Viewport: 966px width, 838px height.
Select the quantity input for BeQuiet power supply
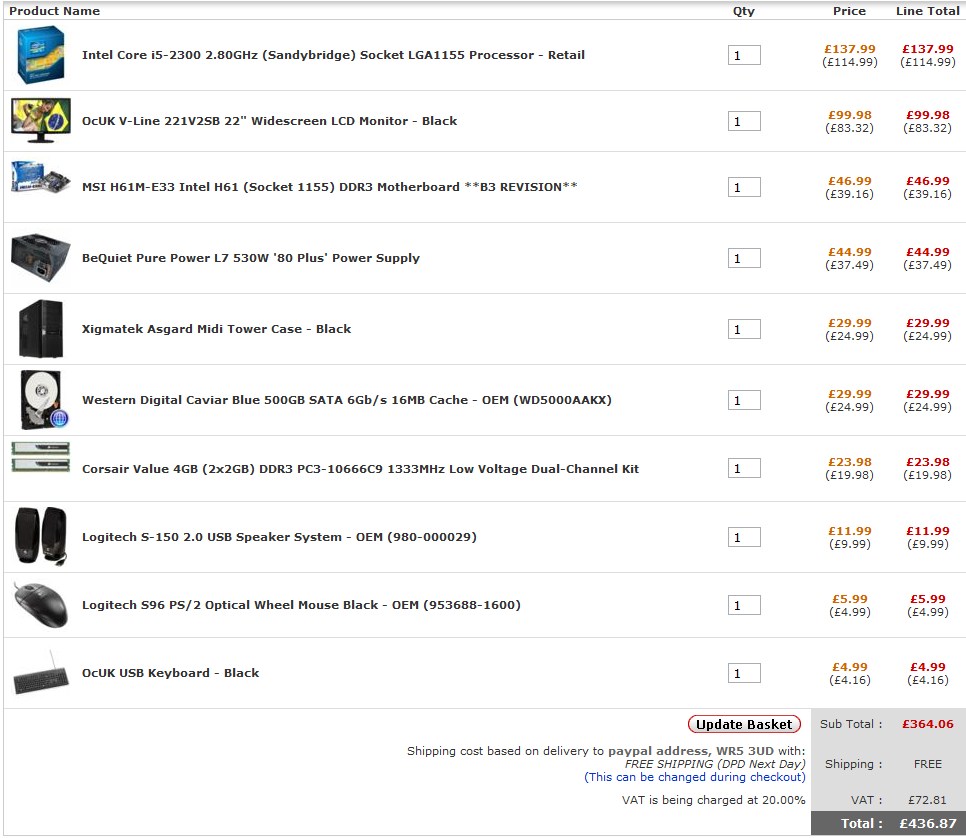[744, 258]
